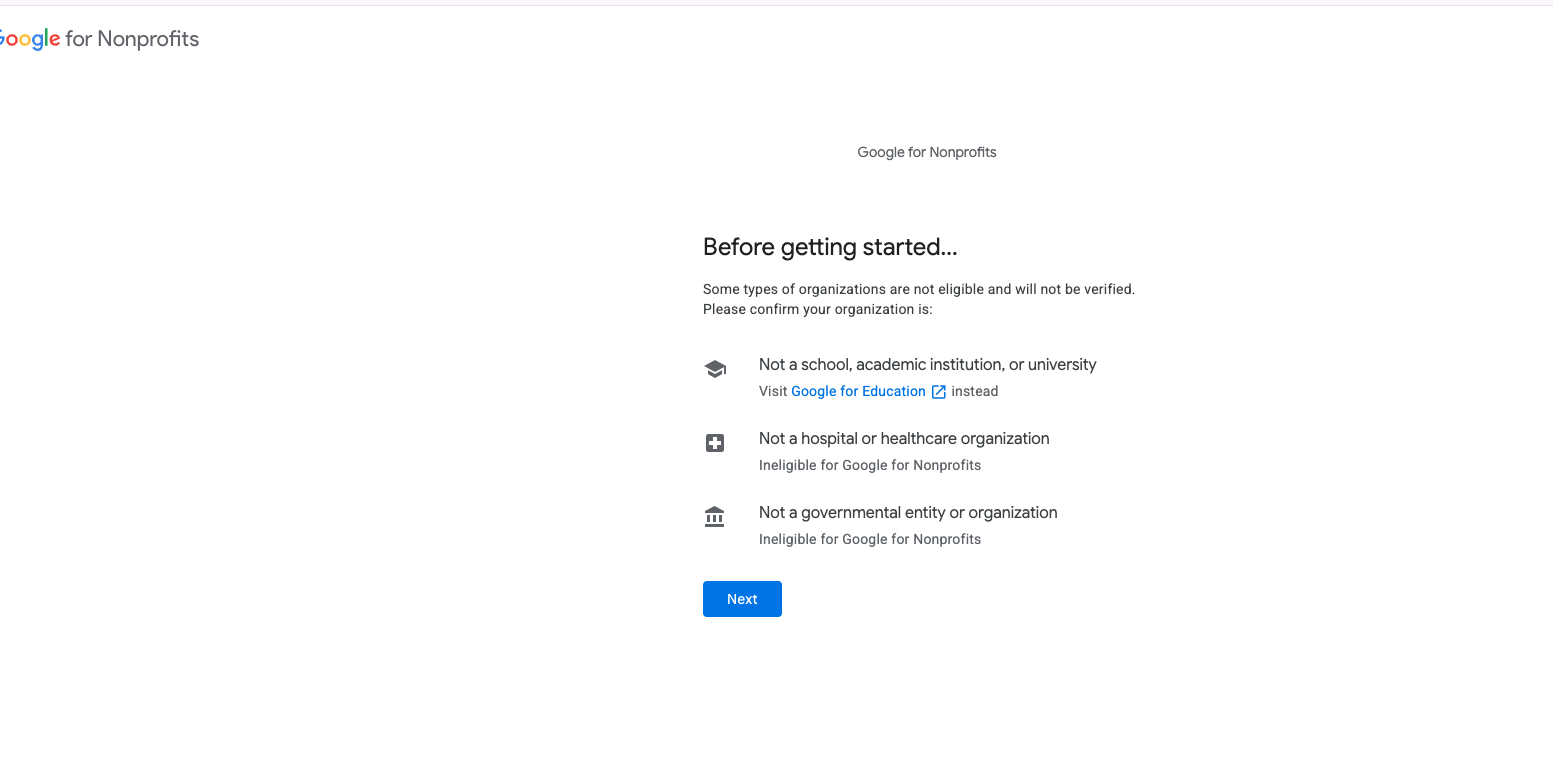Click the Google for Nonprofits logo in header

99,39
